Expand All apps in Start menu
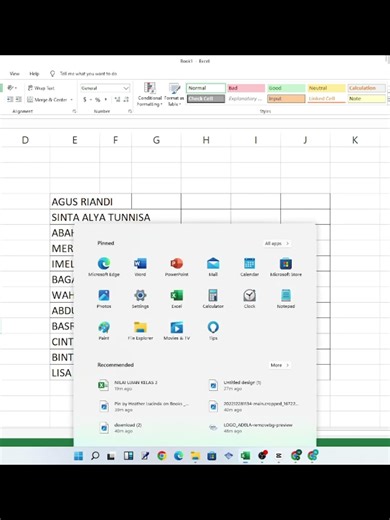The image size is (390, 520). coord(277,243)
